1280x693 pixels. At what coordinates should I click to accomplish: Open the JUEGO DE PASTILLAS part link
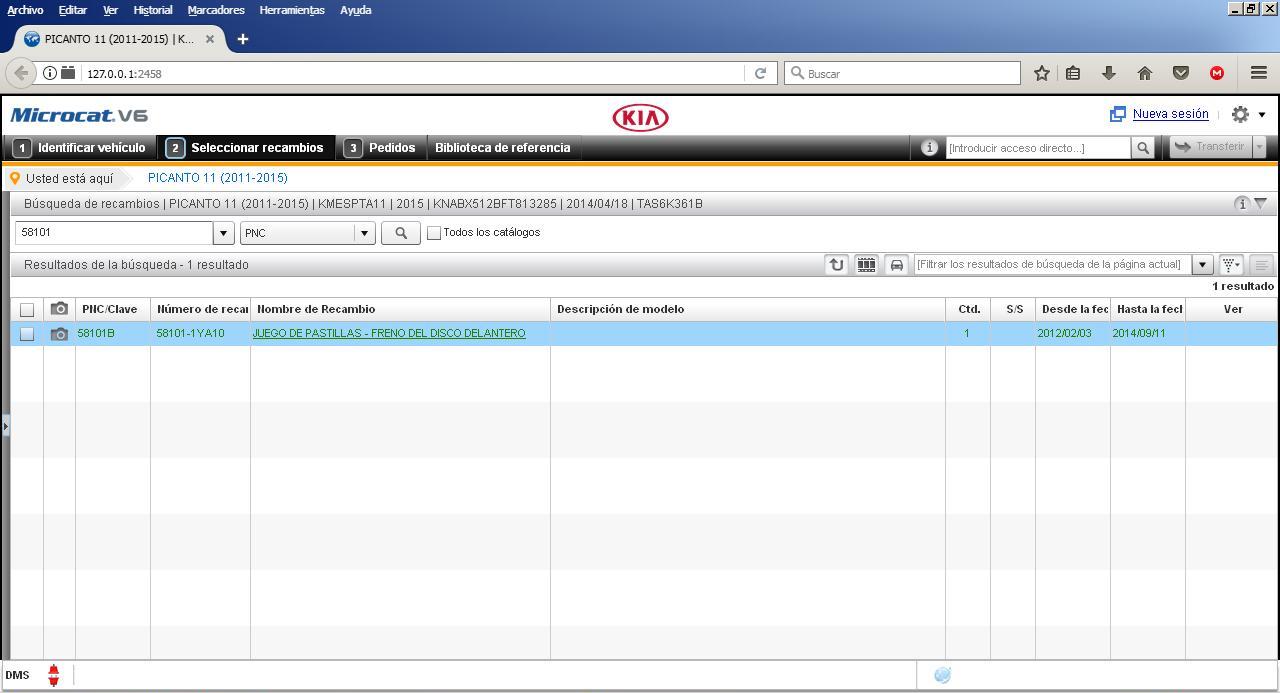coord(390,333)
